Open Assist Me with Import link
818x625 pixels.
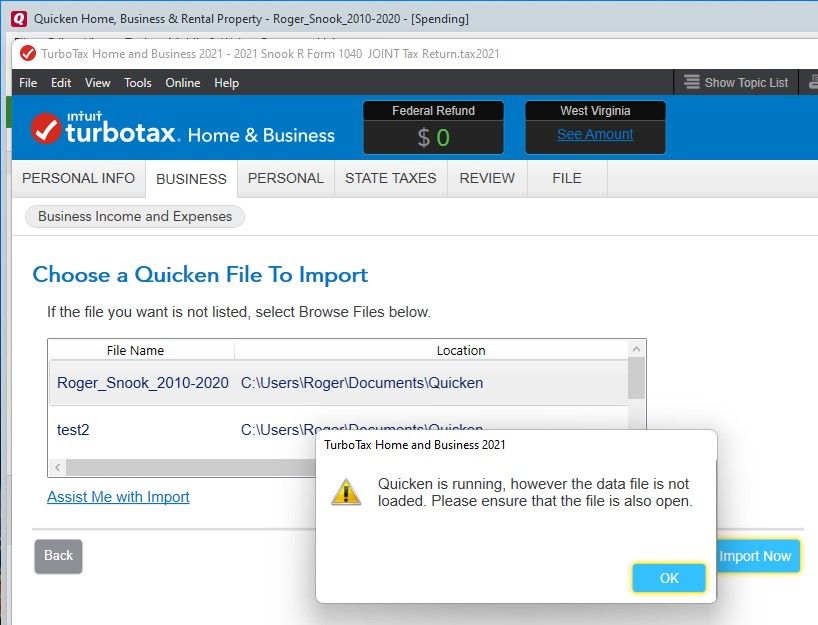click(118, 497)
